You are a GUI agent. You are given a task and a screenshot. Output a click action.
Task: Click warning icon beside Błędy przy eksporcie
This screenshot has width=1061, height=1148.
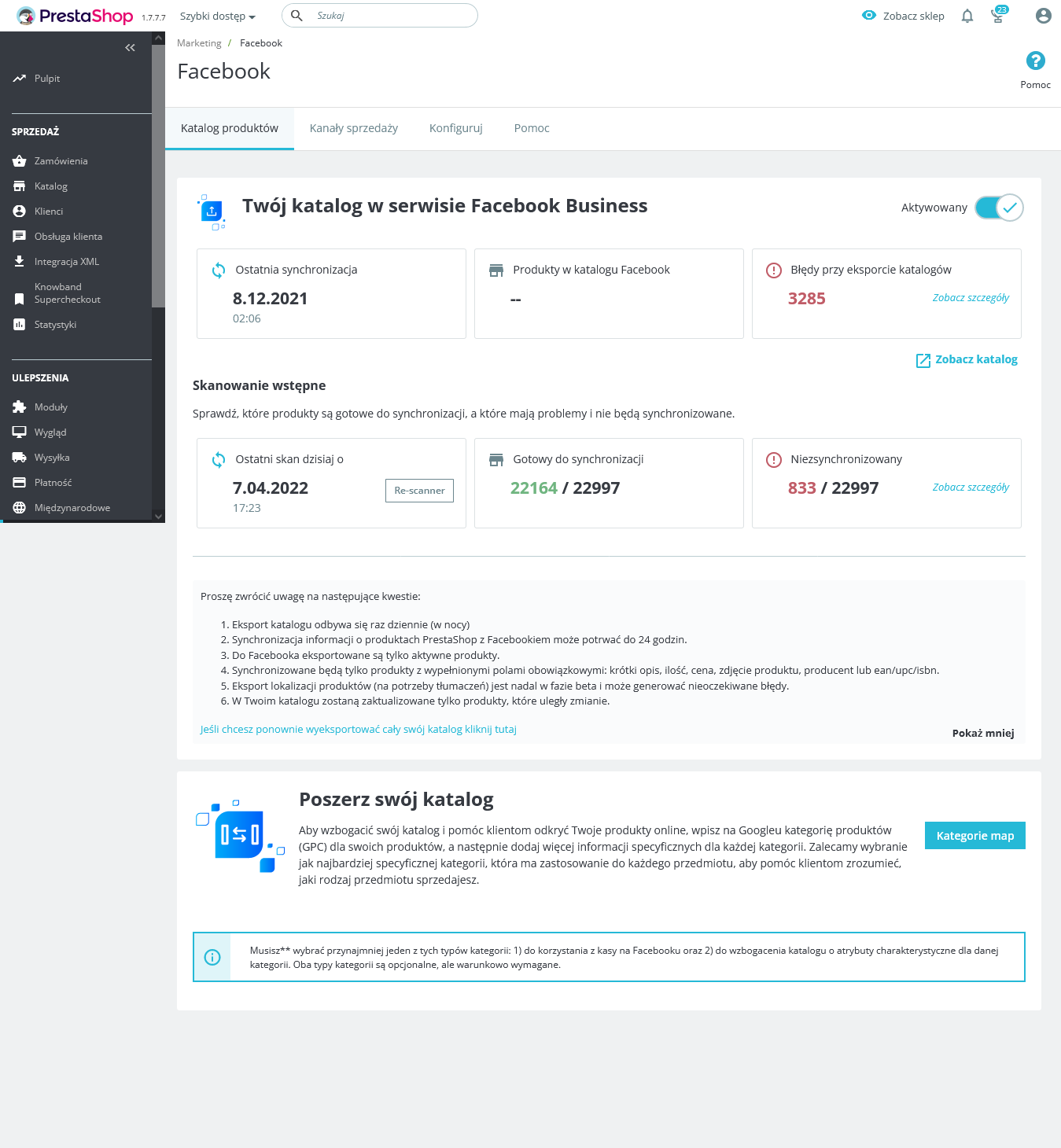[774, 270]
